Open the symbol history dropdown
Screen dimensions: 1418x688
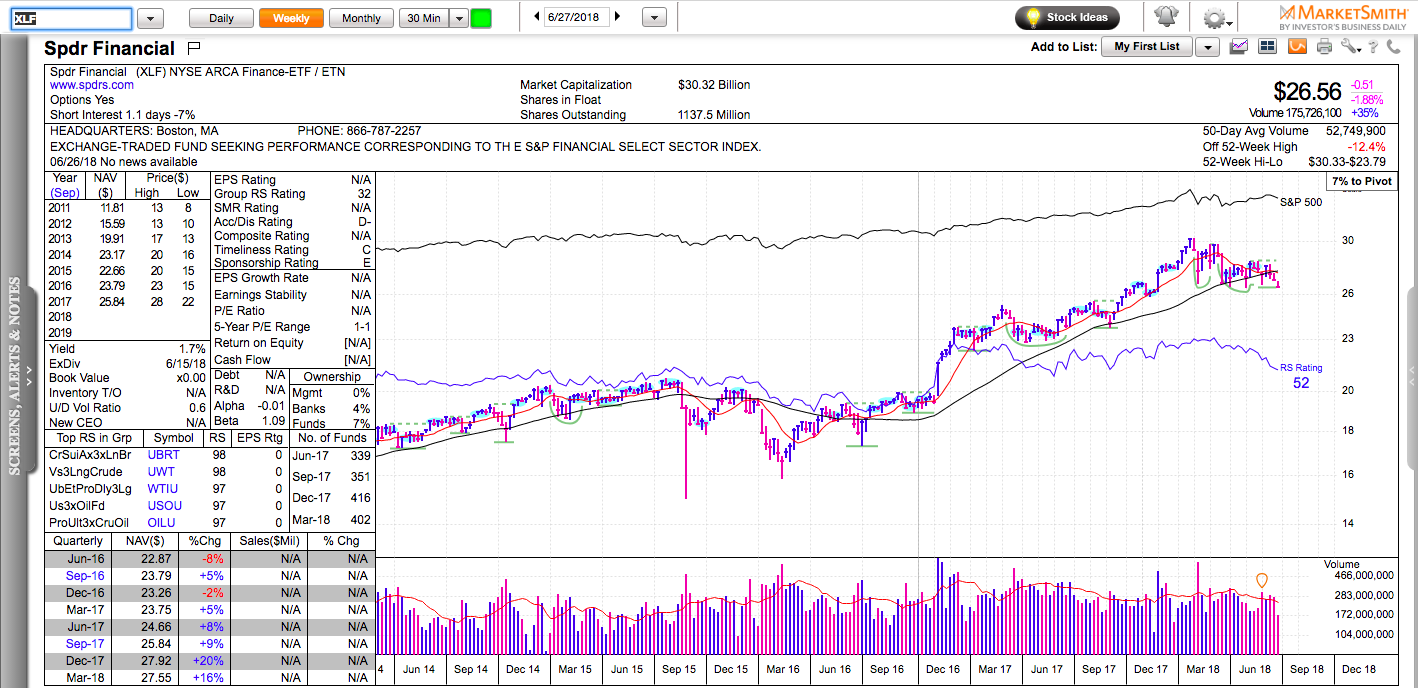(150, 18)
